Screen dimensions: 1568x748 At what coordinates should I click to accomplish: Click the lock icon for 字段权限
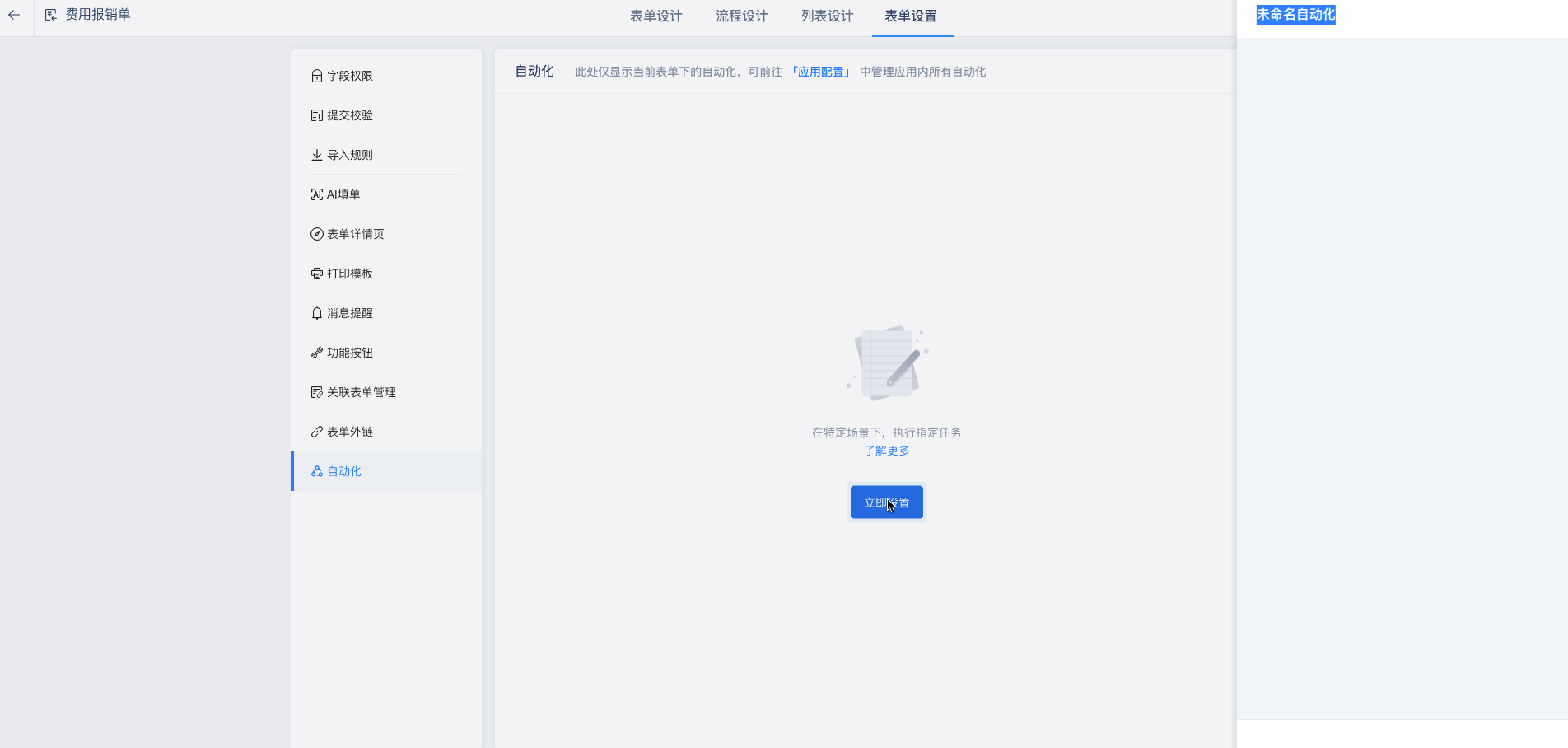[x=316, y=76]
